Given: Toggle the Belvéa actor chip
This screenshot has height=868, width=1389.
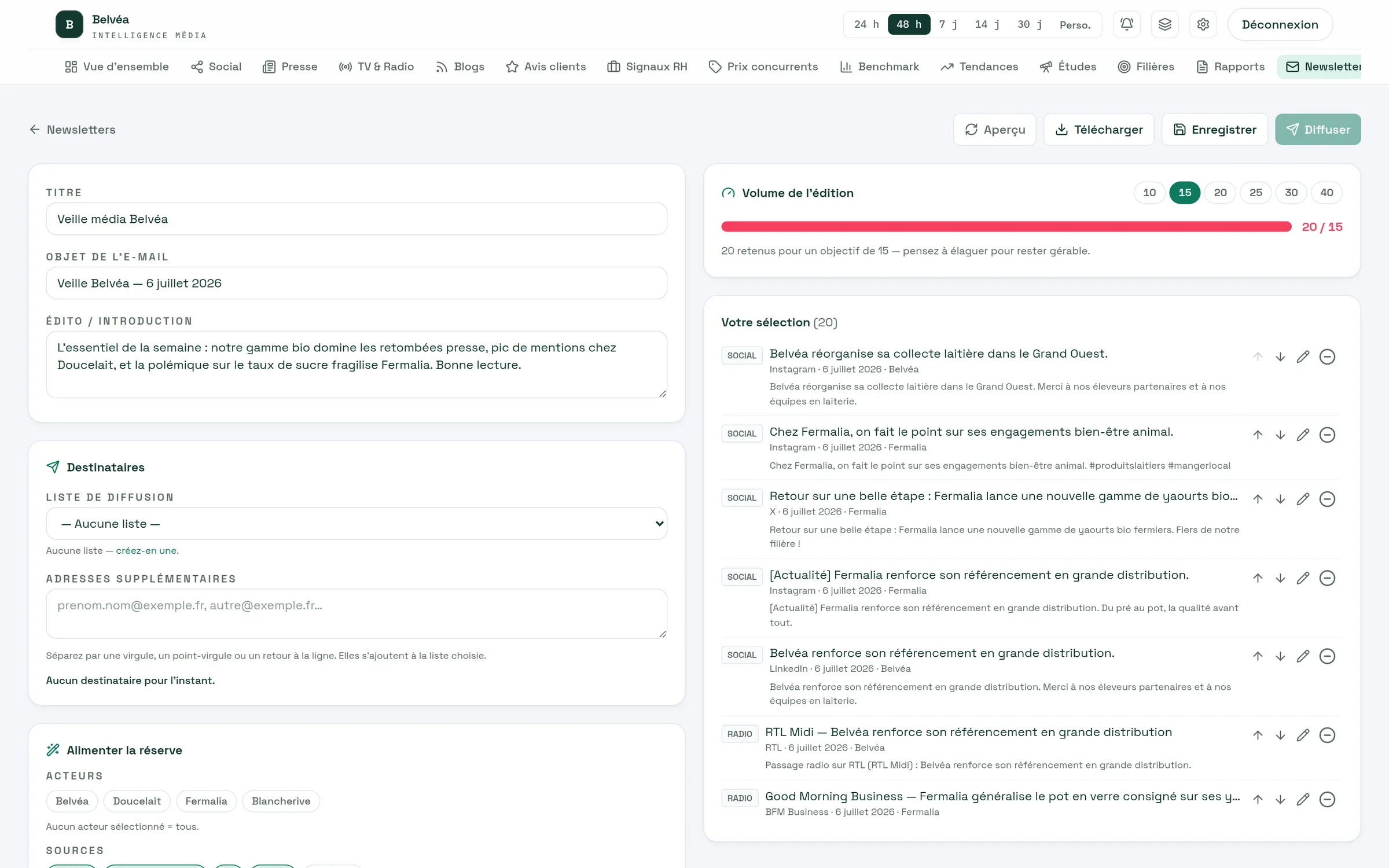Looking at the screenshot, I should click(72, 801).
